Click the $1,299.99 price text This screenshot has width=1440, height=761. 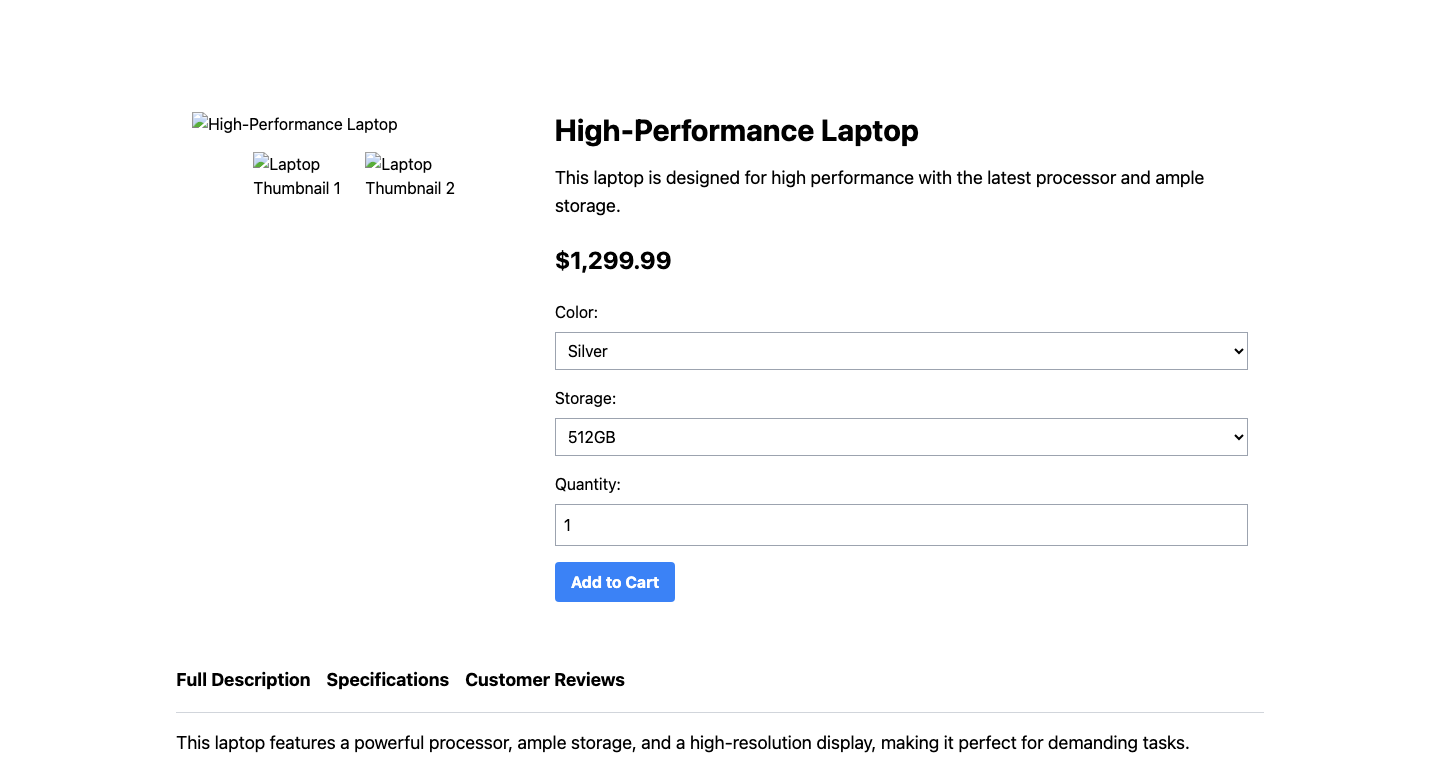(x=613, y=260)
